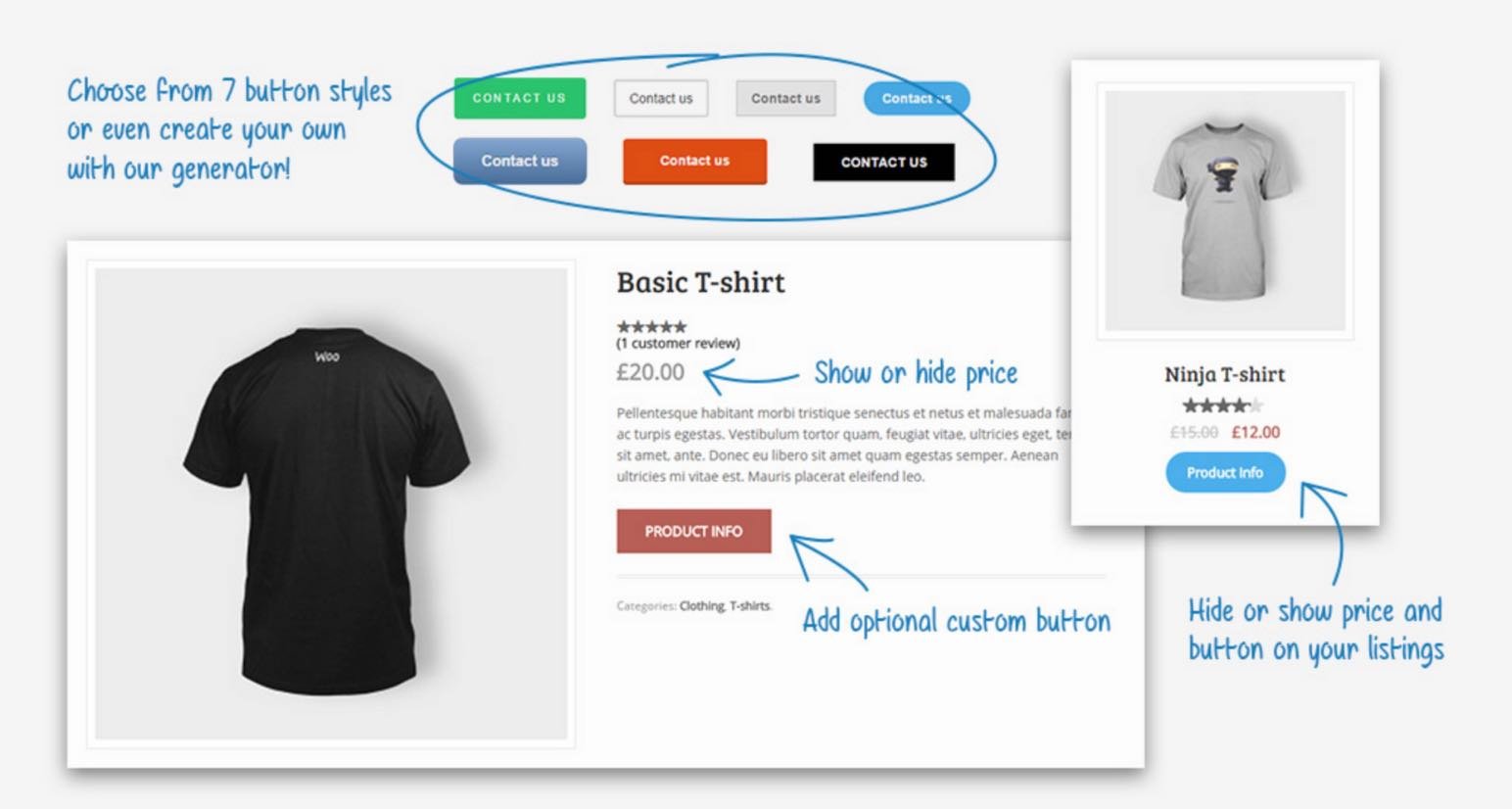The height and width of the screenshot is (809, 1512).
Task: Click the Basic T-shirt title
Action: click(x=701, y=282)
